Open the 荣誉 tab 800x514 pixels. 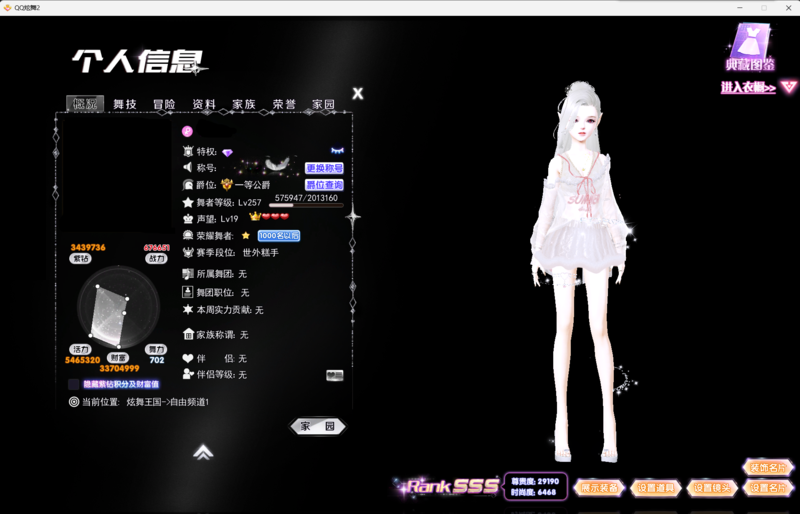[284, 104]
